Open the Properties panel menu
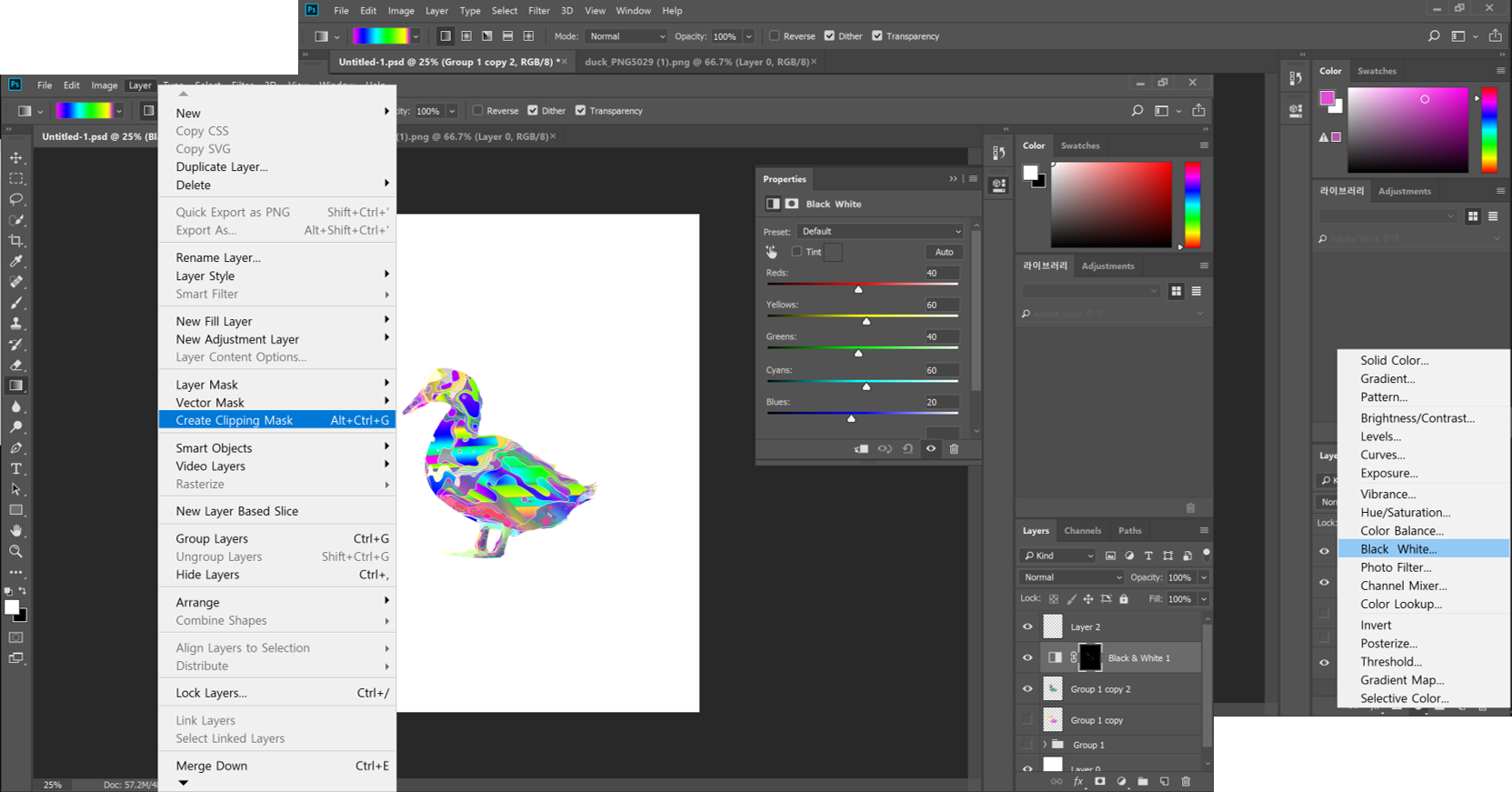The width and height of the screenshot is (1512, 792). point(973,179)
